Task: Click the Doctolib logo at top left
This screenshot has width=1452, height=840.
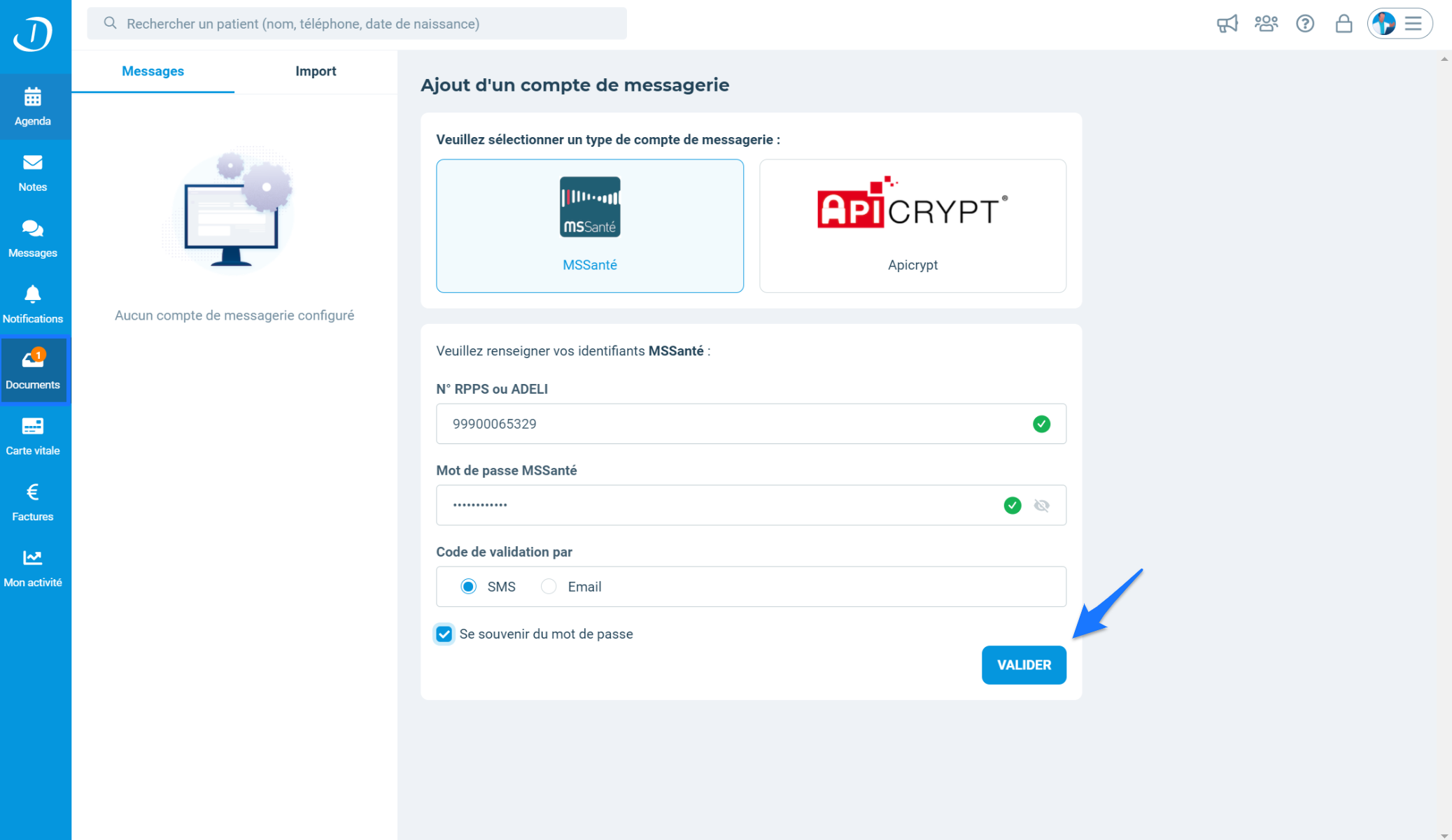Action: click(x=33, y=34)
